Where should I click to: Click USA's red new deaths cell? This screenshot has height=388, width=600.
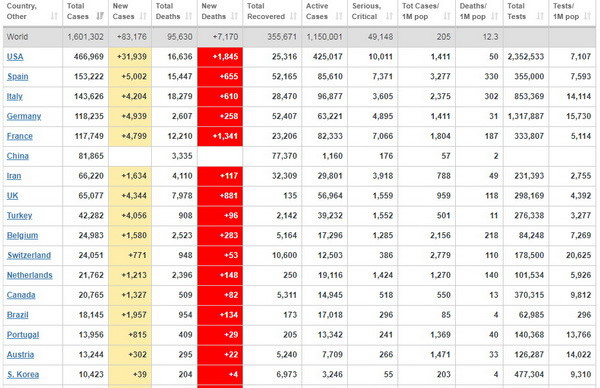[220, 57]
